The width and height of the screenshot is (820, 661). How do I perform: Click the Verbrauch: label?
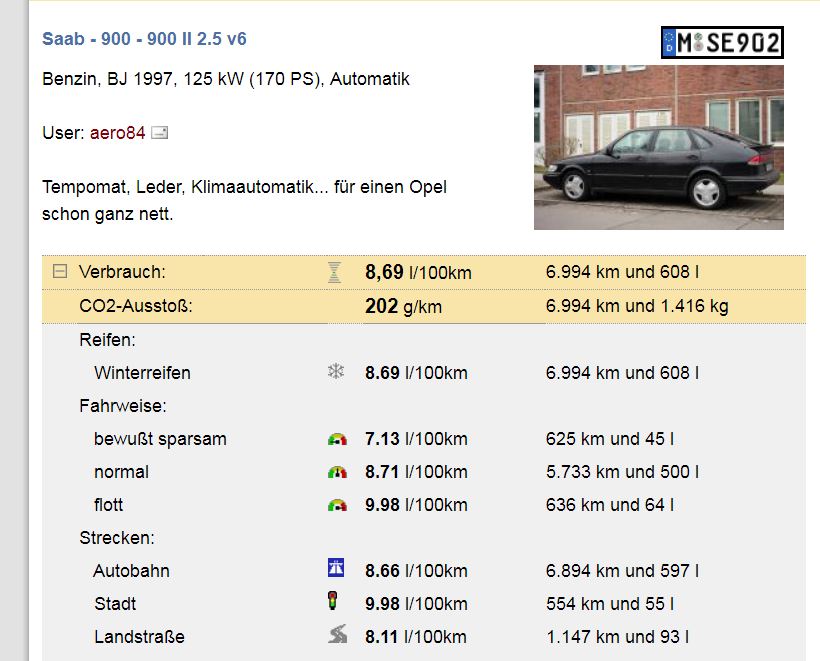[122, 272]
